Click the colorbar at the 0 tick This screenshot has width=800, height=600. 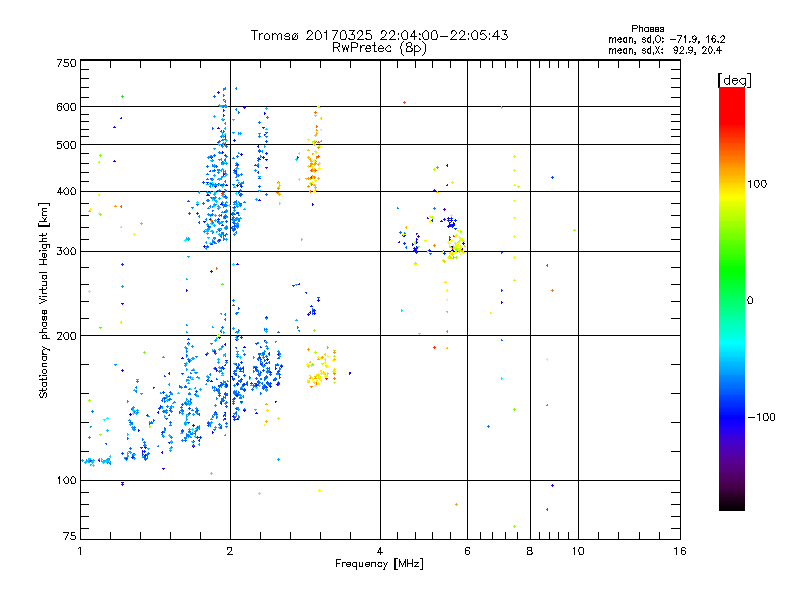coord(732,301)
